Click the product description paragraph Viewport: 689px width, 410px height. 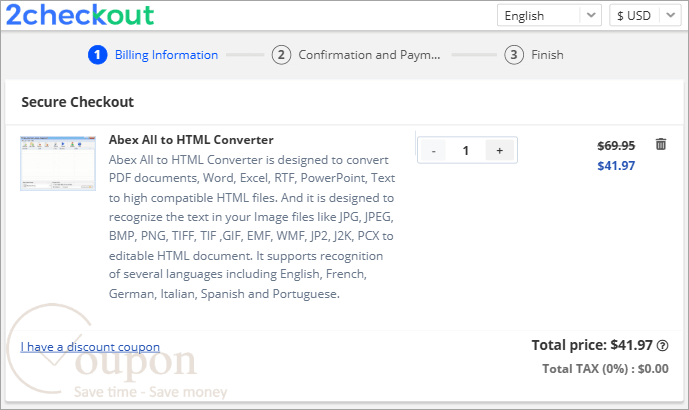pyautogui.click(x=252, y=227)
